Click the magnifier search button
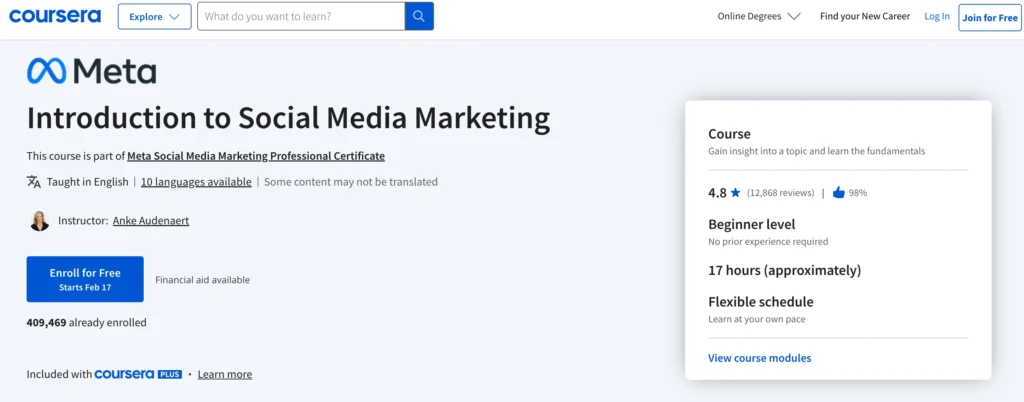The width and height of the screenshot is (1024, 402). 419,16
